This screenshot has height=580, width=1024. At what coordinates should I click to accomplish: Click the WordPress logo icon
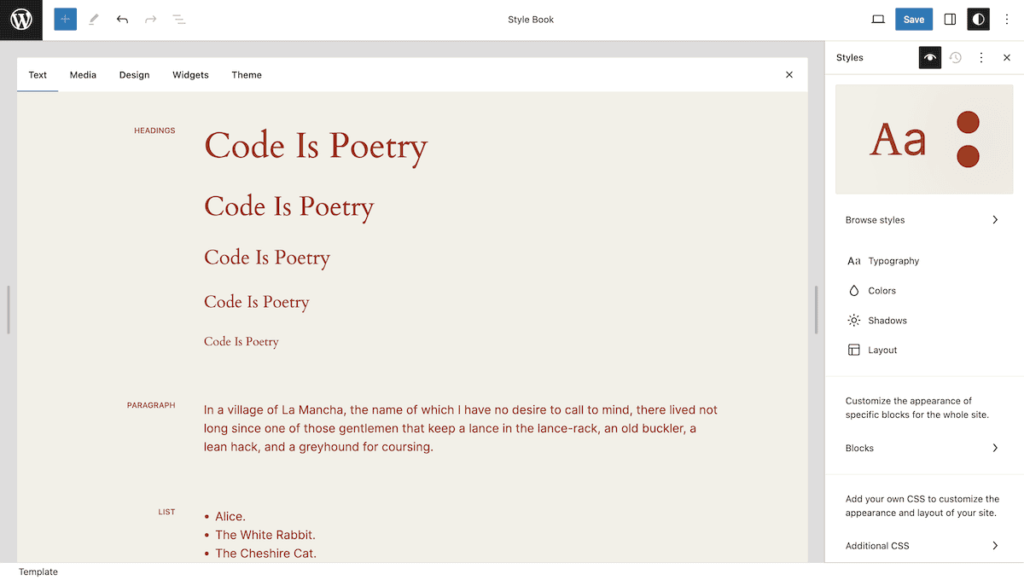(x=21, y=20)
